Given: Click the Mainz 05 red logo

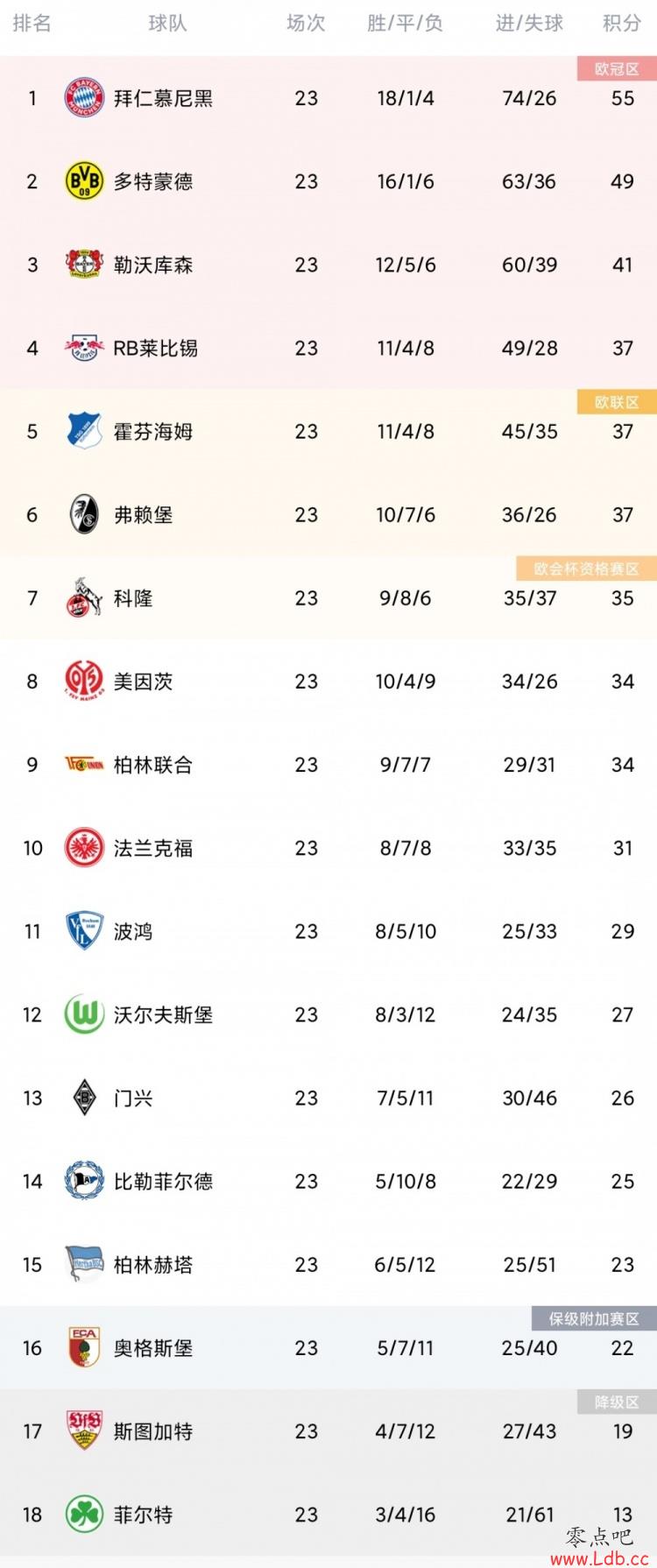Looking at the screenshot, I should click(85, 681).
